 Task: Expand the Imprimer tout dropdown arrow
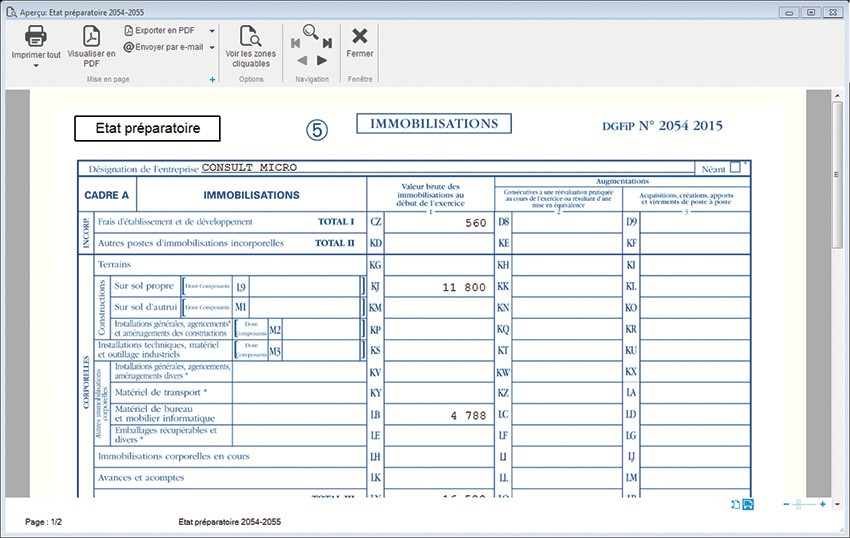[x=36, y=67]
